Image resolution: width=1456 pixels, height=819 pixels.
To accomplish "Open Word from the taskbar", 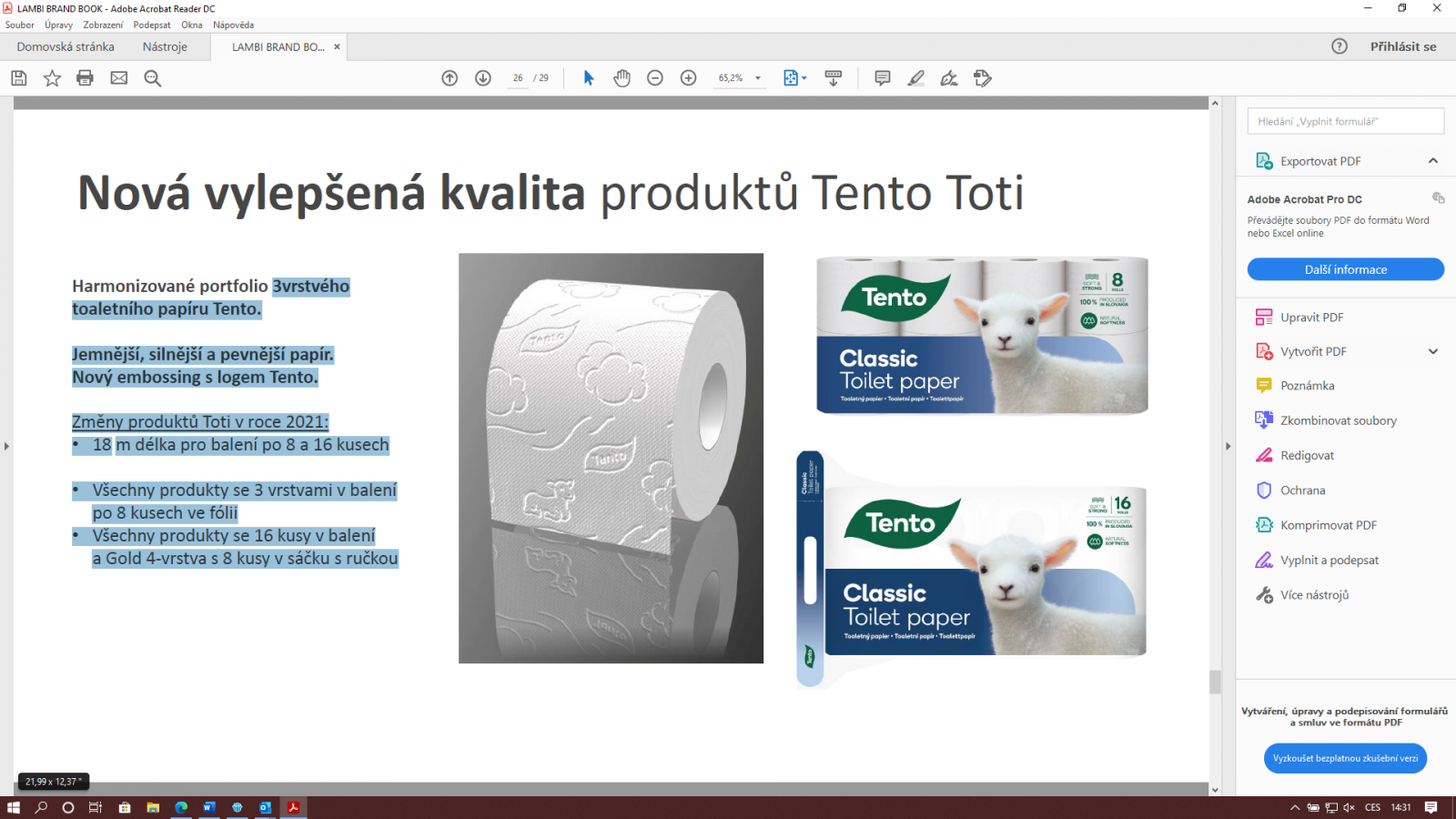I will [x=209, y=807].
